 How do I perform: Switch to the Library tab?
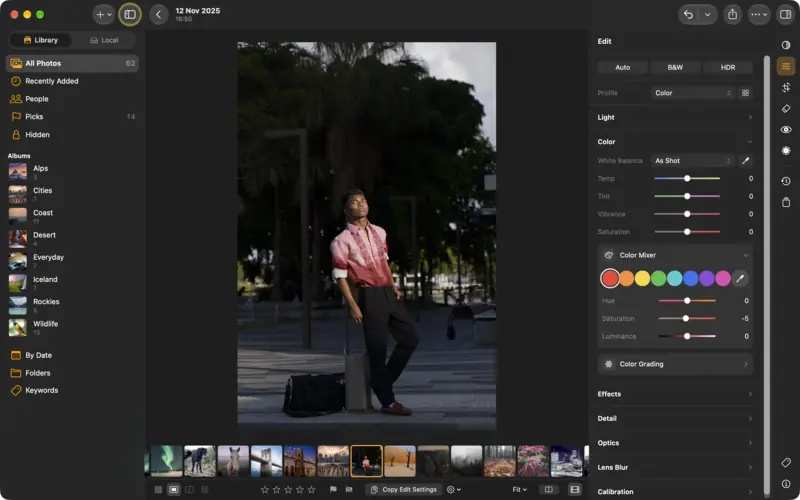click(x=41, y=40)
